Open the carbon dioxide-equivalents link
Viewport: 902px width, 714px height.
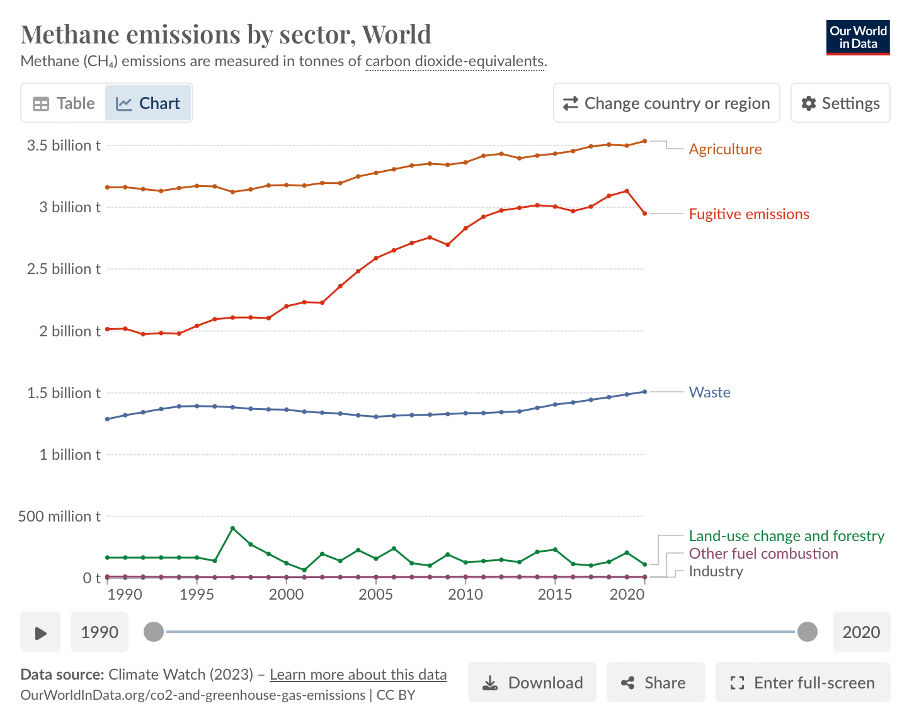point(454,61)
